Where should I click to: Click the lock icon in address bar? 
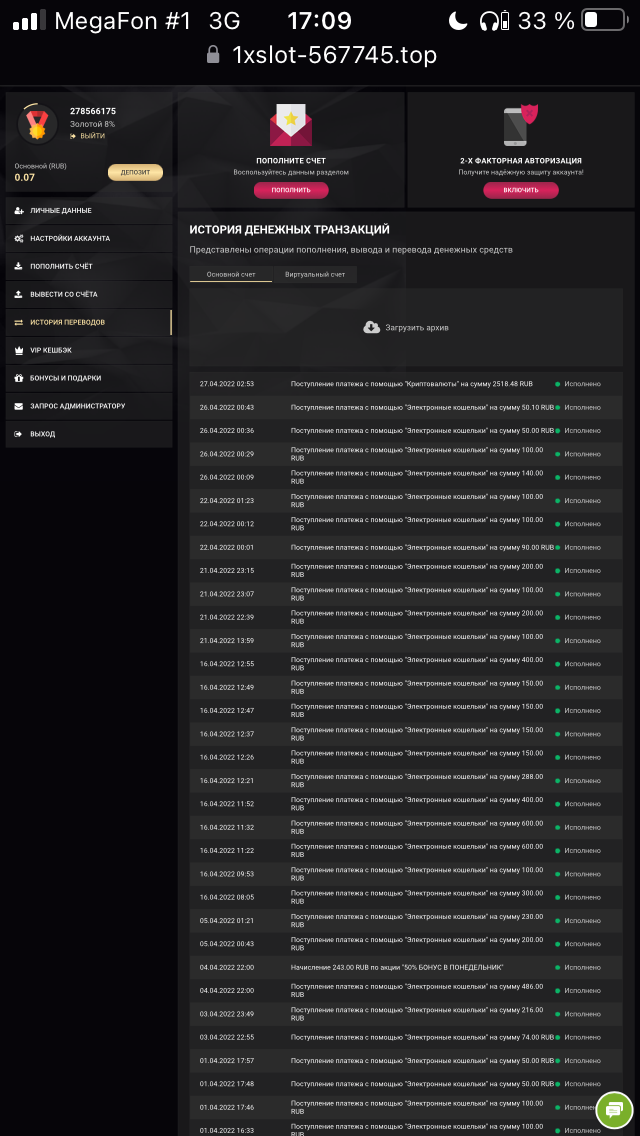(x=213, y=55)
